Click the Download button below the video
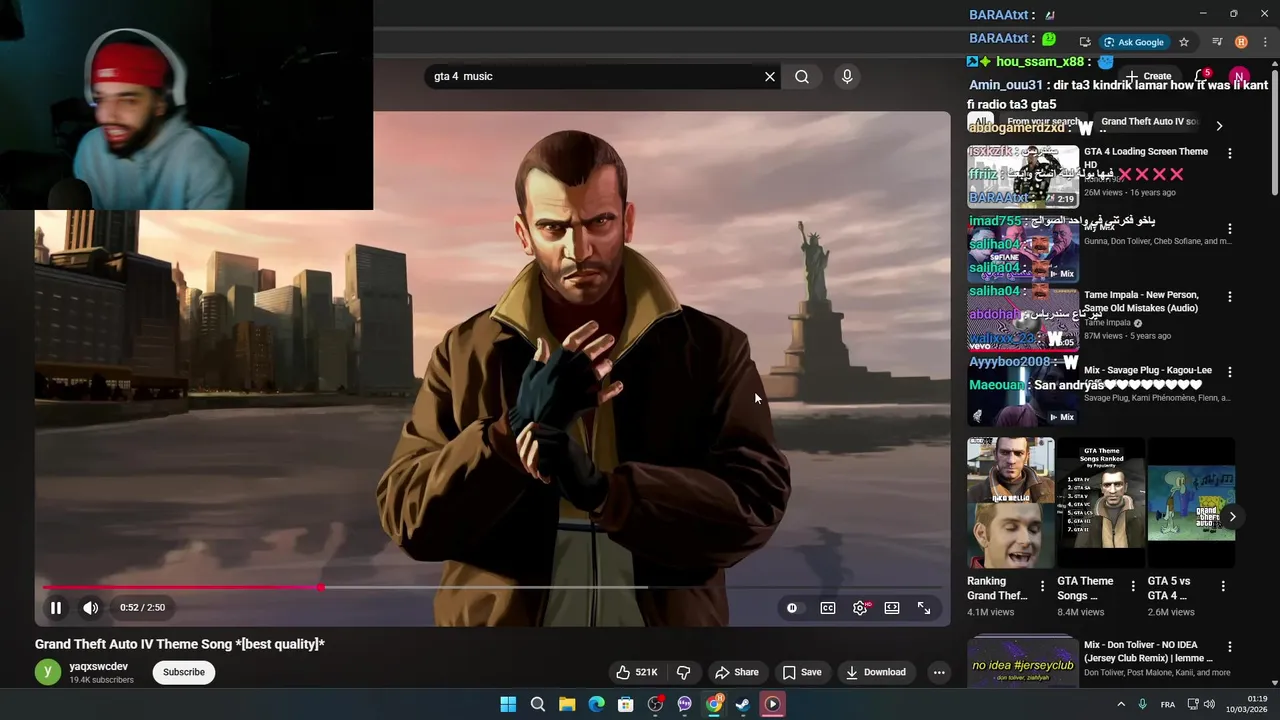Viewport: 1280px width, 720px height. pyautogui.click(x=876, y=672)
